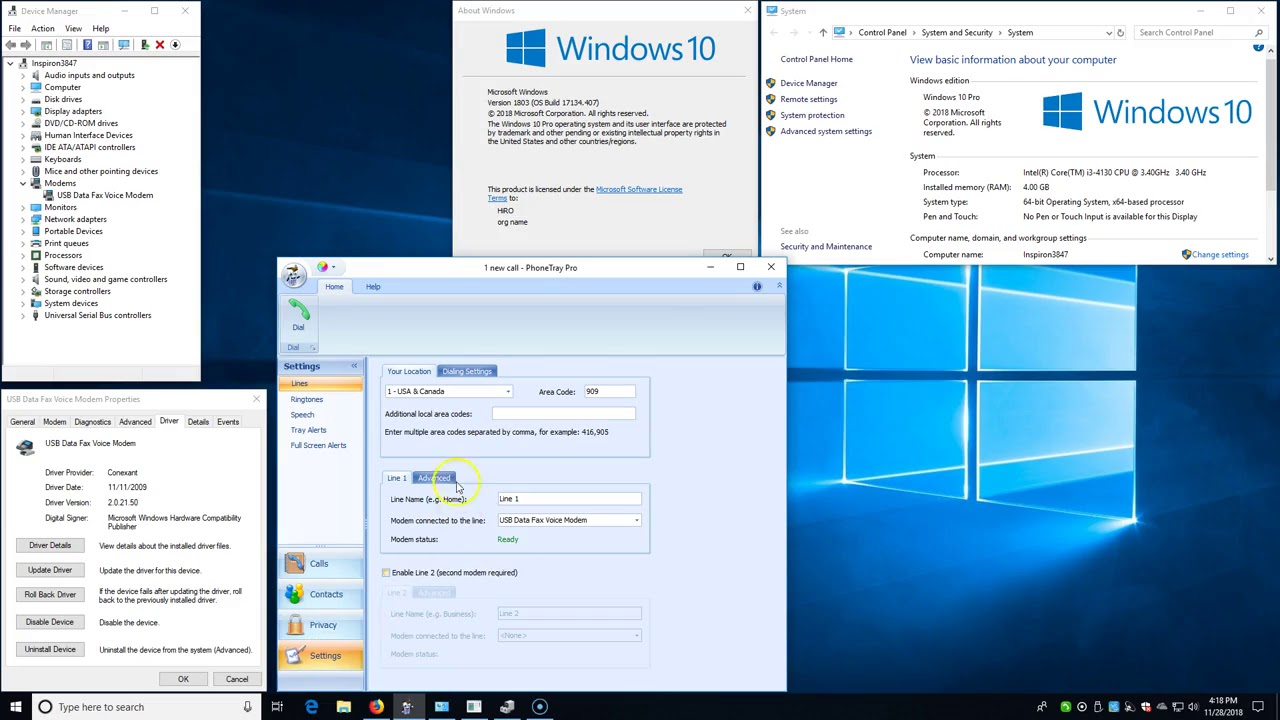Image resolution: width=1280 pixels, height=720 pixels.
Task: Click the Update Driver button
Action: (x=50, y=570)
